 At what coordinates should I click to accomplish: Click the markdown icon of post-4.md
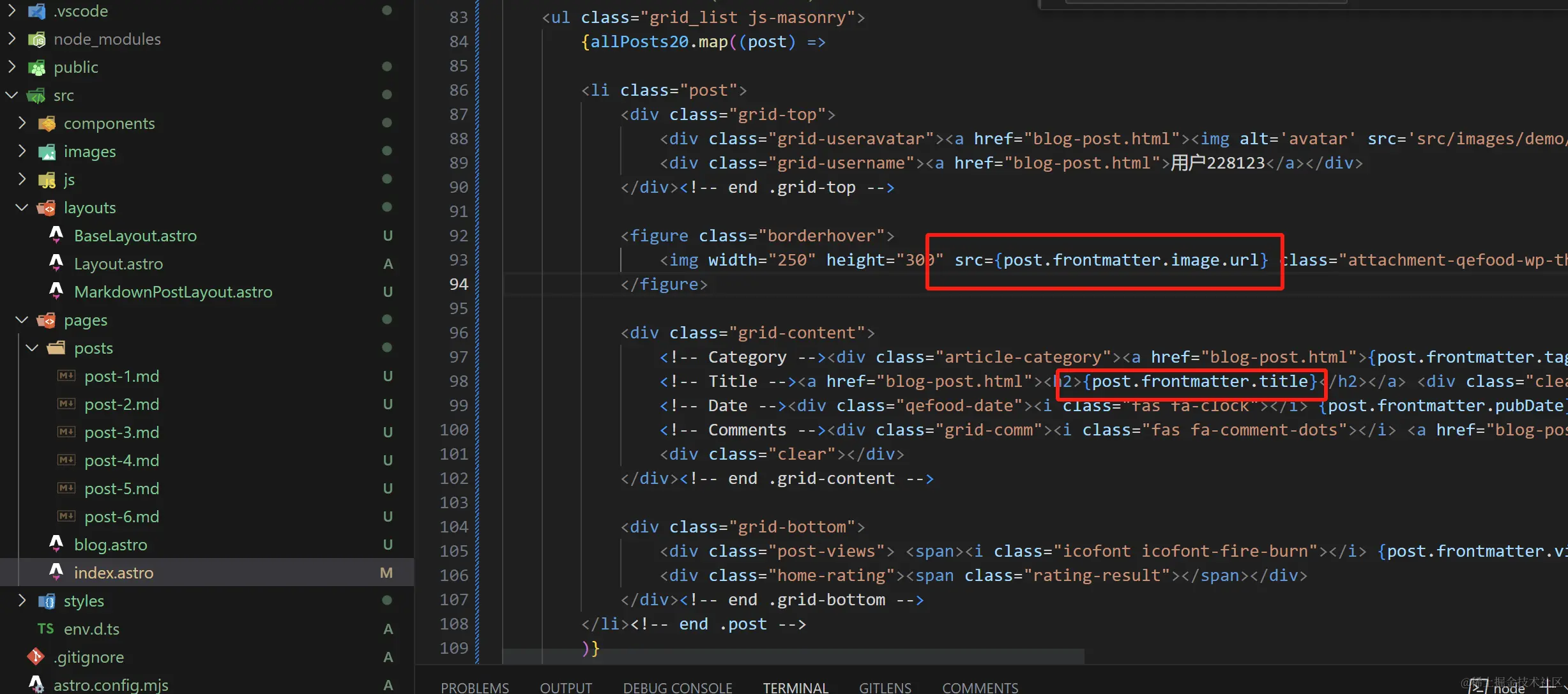coord(66,460)
